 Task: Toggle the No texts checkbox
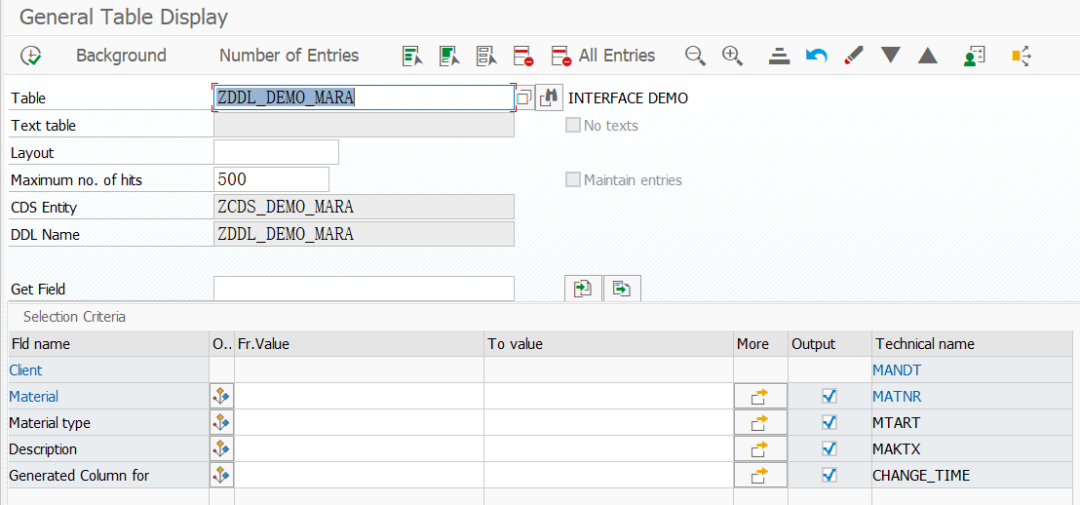[x=572, y=125]
